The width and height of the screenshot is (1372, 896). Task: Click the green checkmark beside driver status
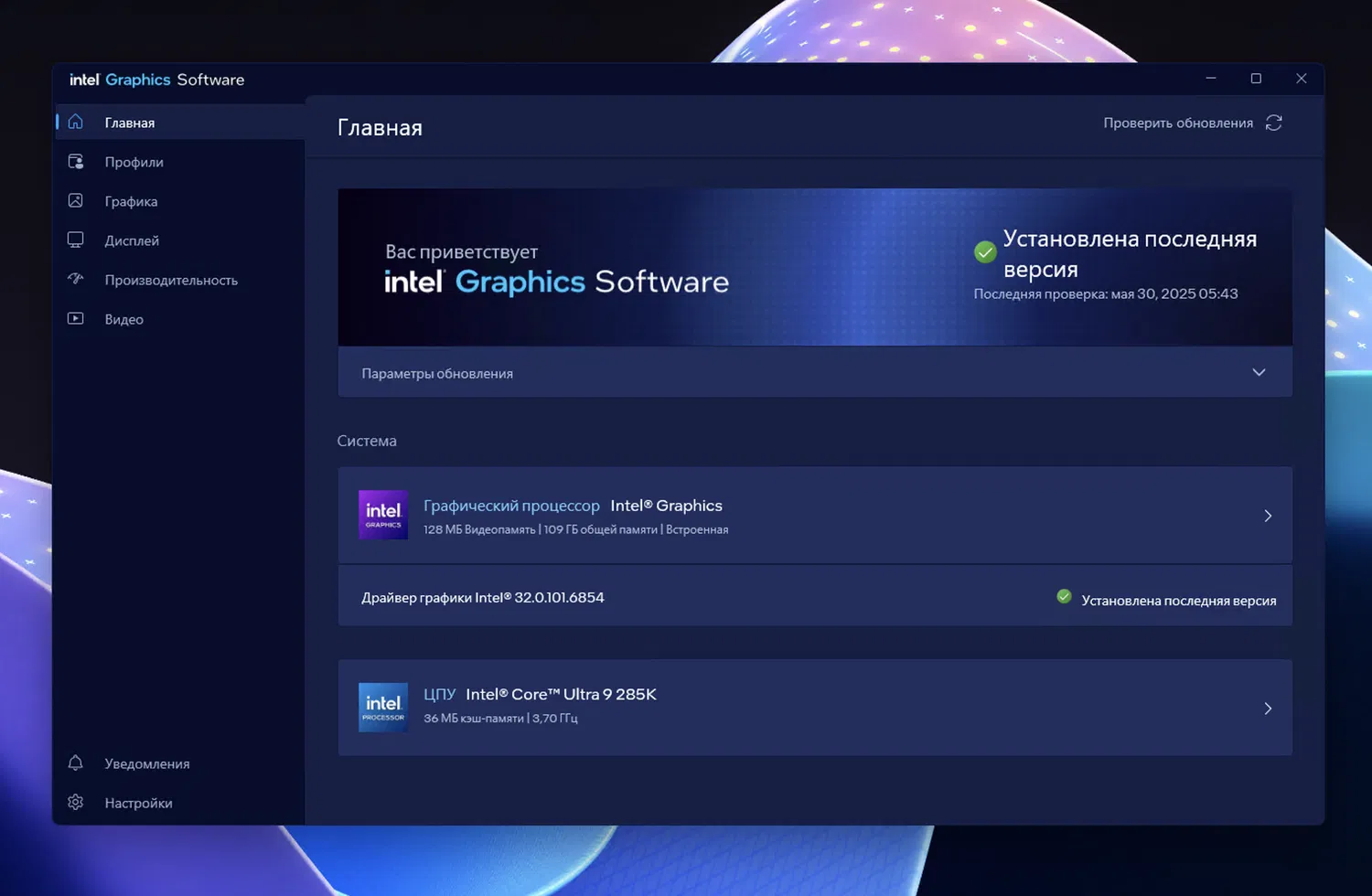click(x=1064, y=596)
